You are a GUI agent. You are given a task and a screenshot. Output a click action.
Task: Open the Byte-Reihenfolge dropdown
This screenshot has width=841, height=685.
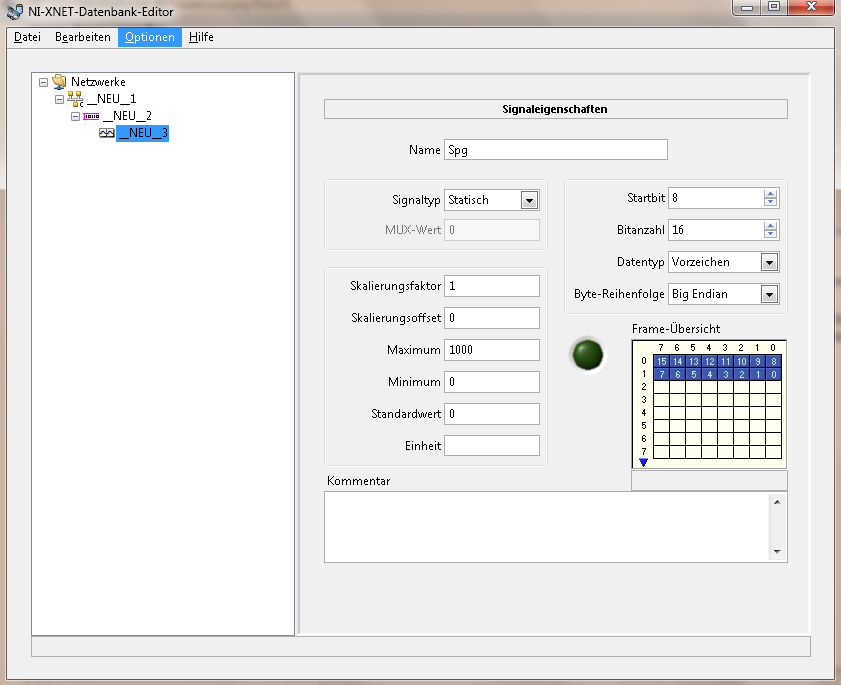[x=770, y=294]
